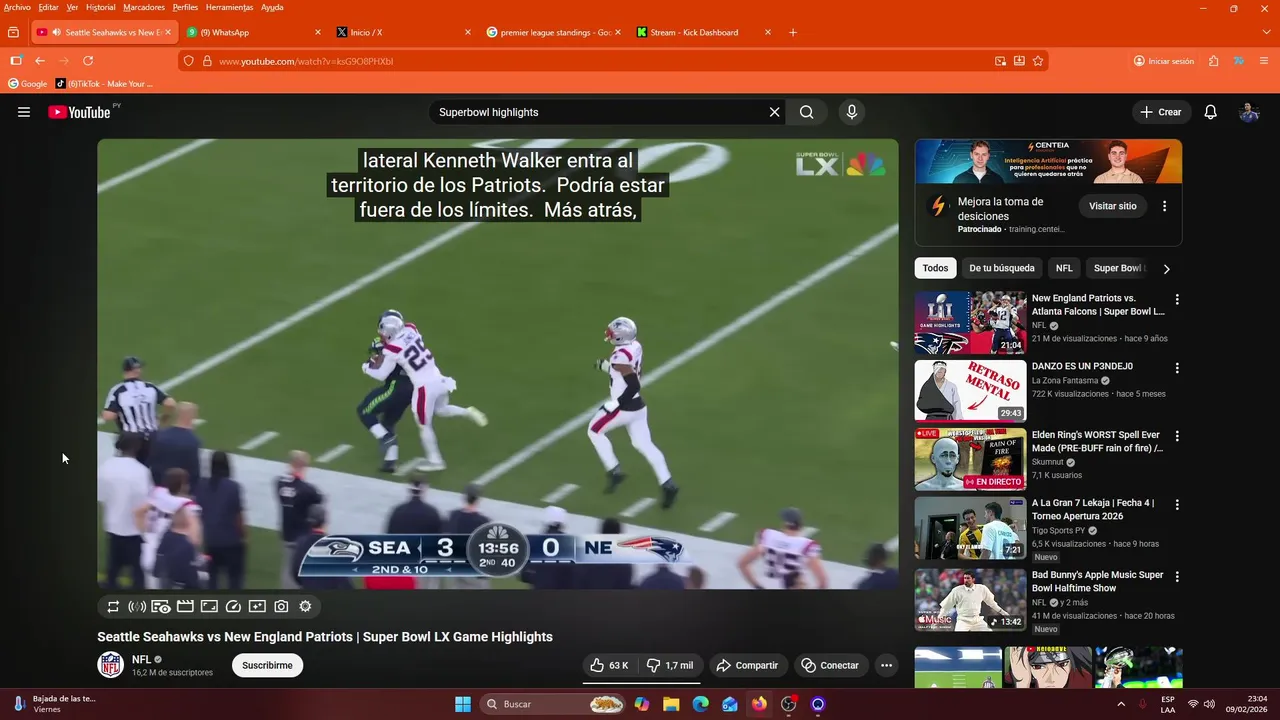
Task: Click the YouTube logo to go home
Action: (79, 112)
